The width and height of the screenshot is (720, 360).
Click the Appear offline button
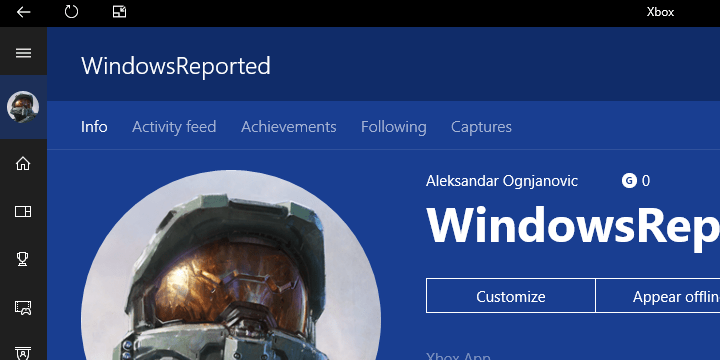point(658,296)
